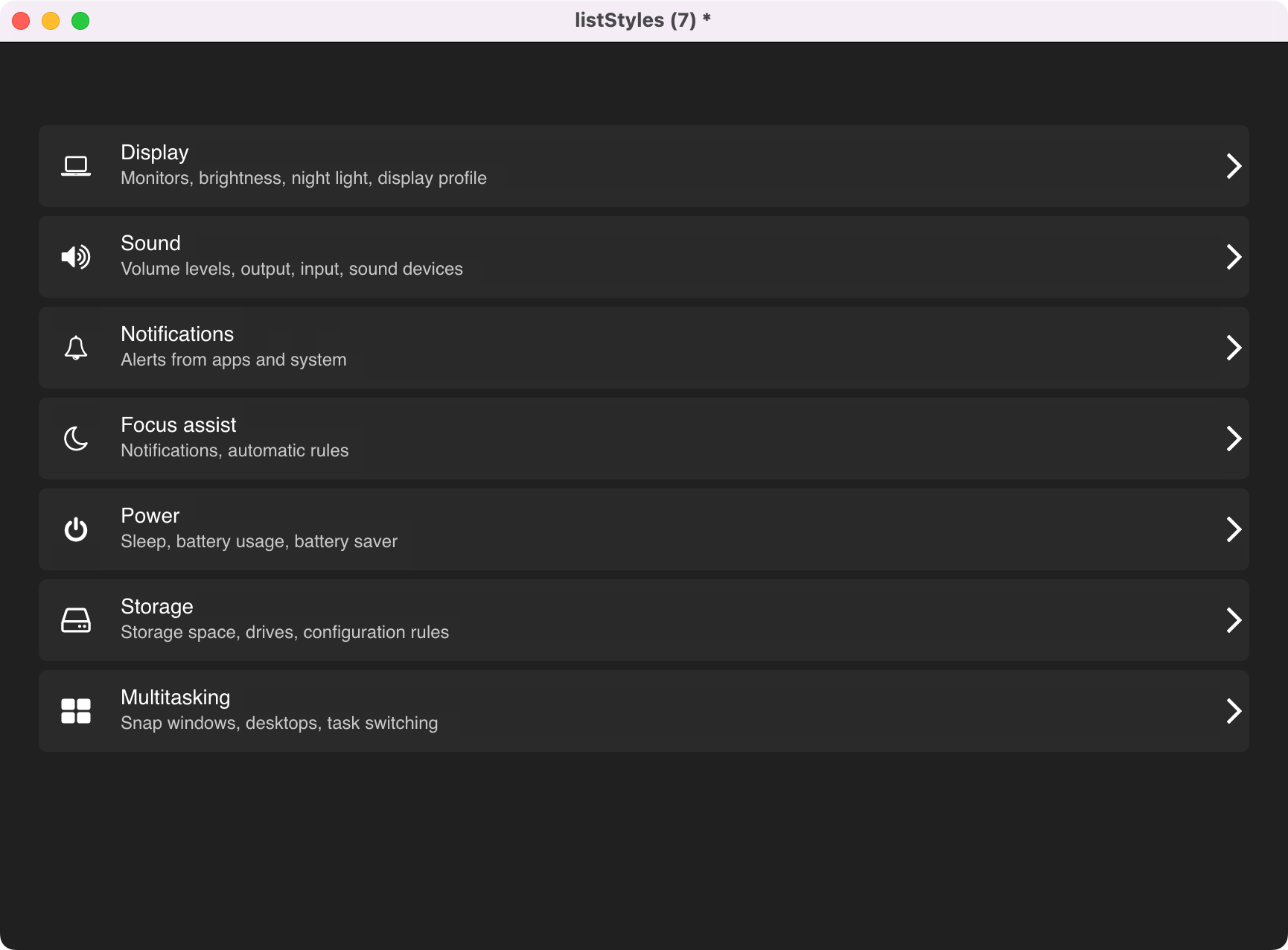
Task: Expand the Notifications row chevron
Action: pos(1234,348)
